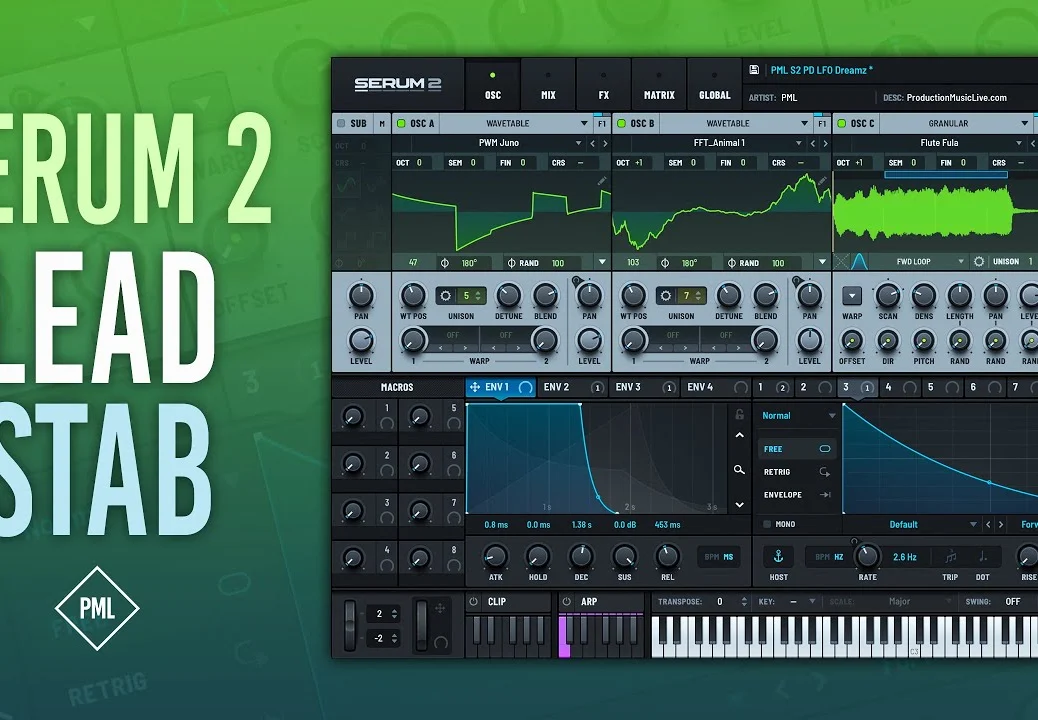Toggle the SUB oscillator on

point(341,123)
